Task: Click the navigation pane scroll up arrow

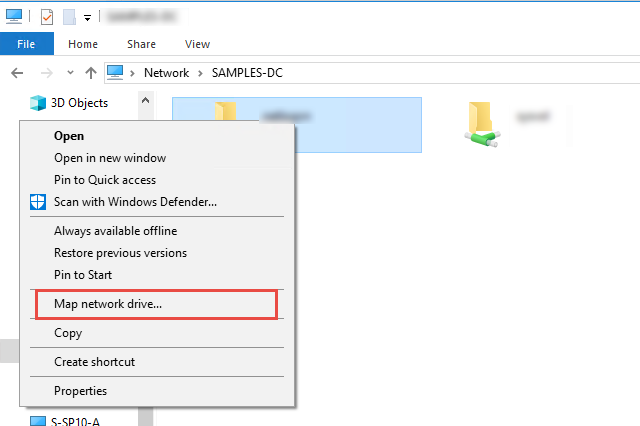Action: 145,100
